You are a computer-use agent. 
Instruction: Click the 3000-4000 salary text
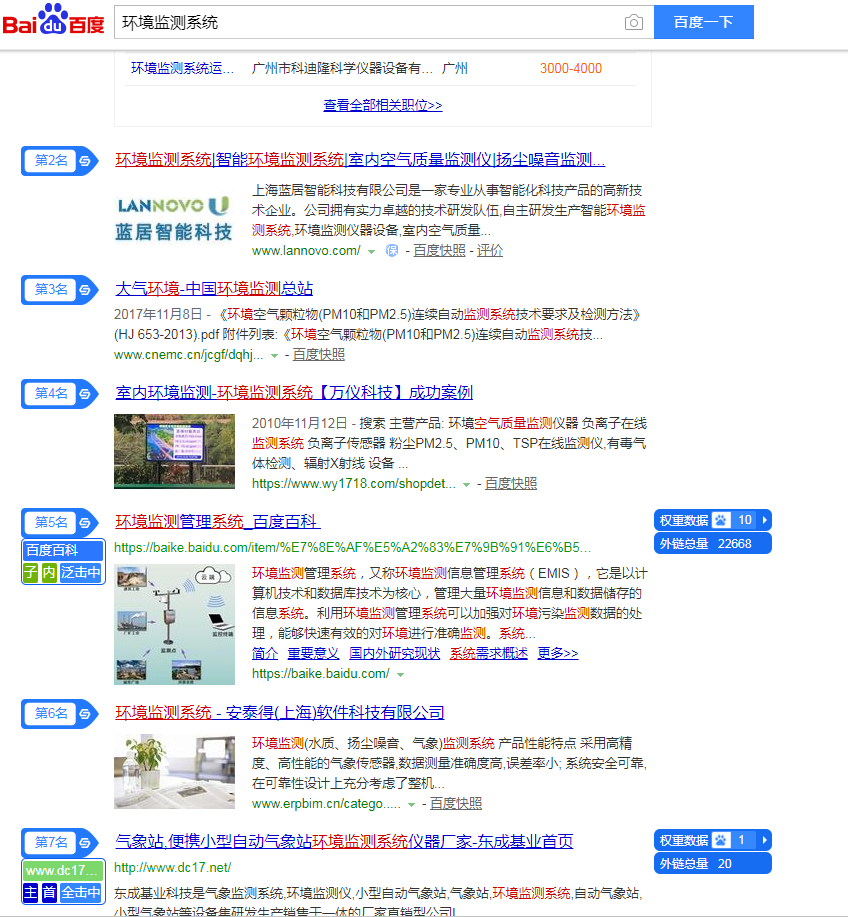(571, 68)
